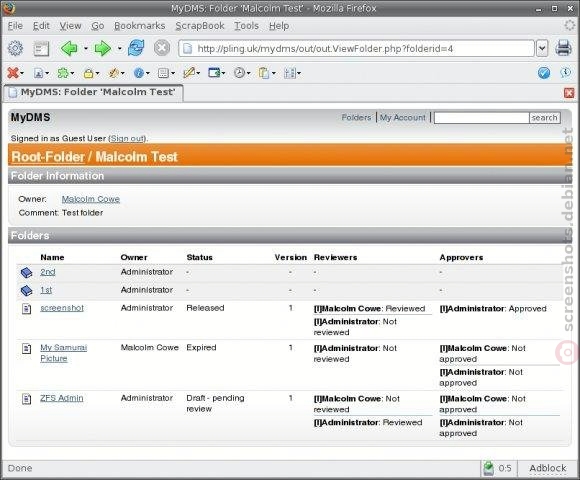This screenshot has height=480, width=580.
Task: Open the green puzzle piece toolbar menu
Action: [65, 73]
